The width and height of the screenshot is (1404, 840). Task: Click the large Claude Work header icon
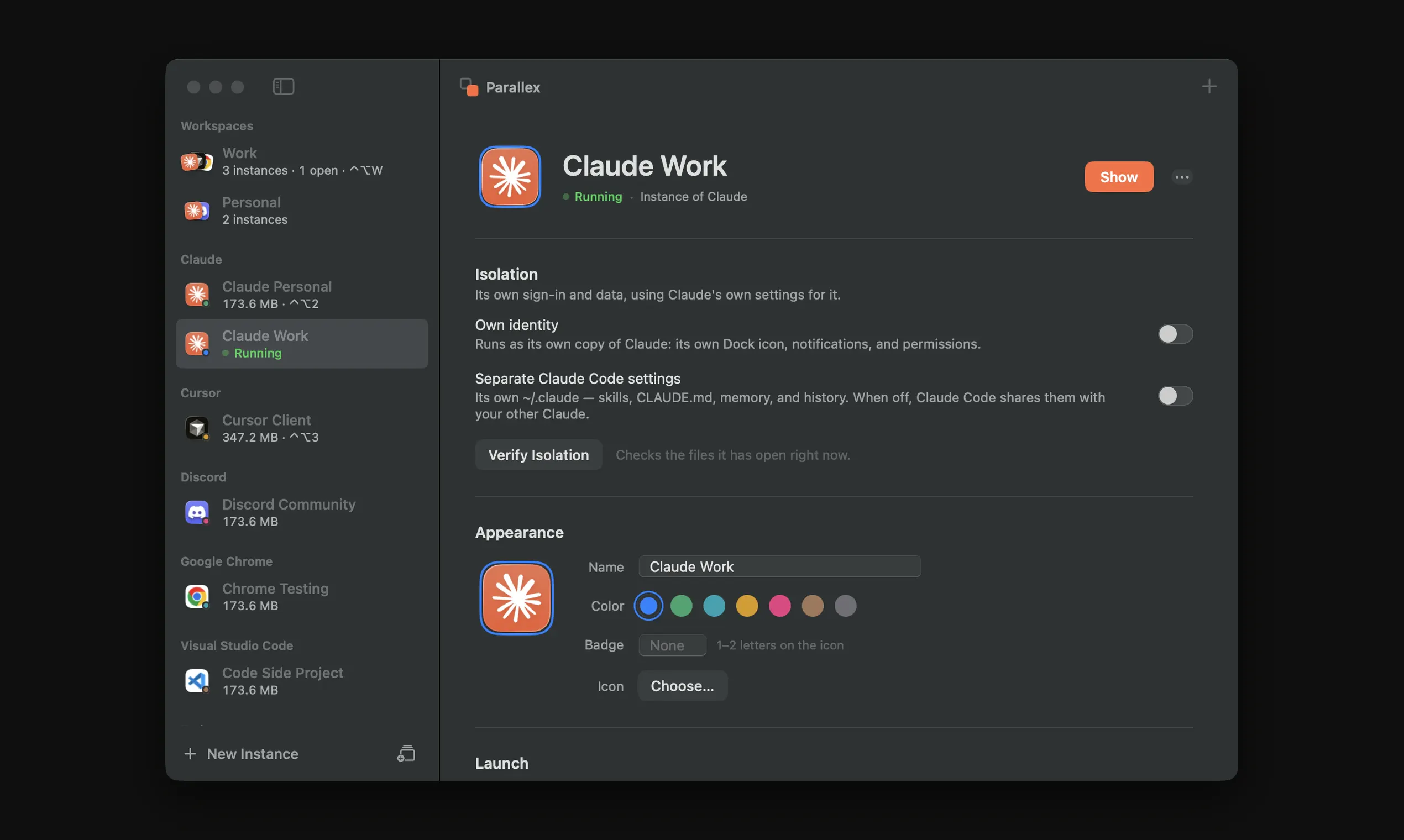(x=510, y=177)
